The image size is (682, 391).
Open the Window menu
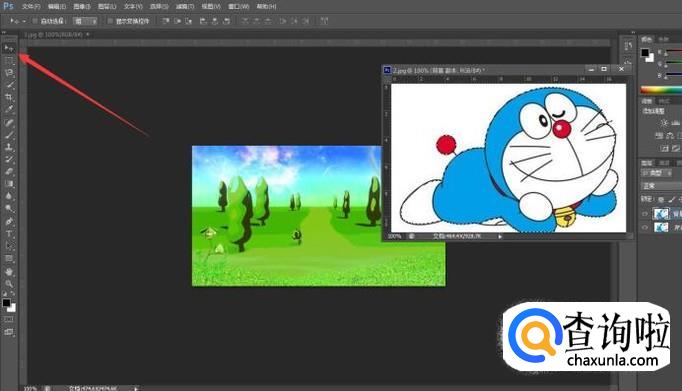pyautogui.click(x=239, y=7)
